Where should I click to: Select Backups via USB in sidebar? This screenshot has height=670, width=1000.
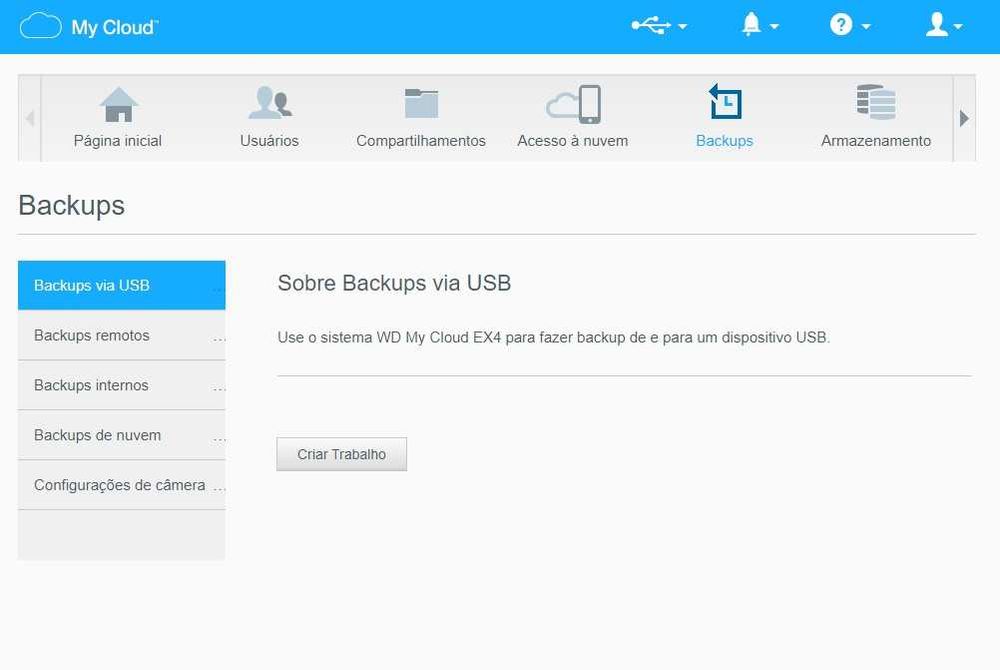tap(122, 285)
